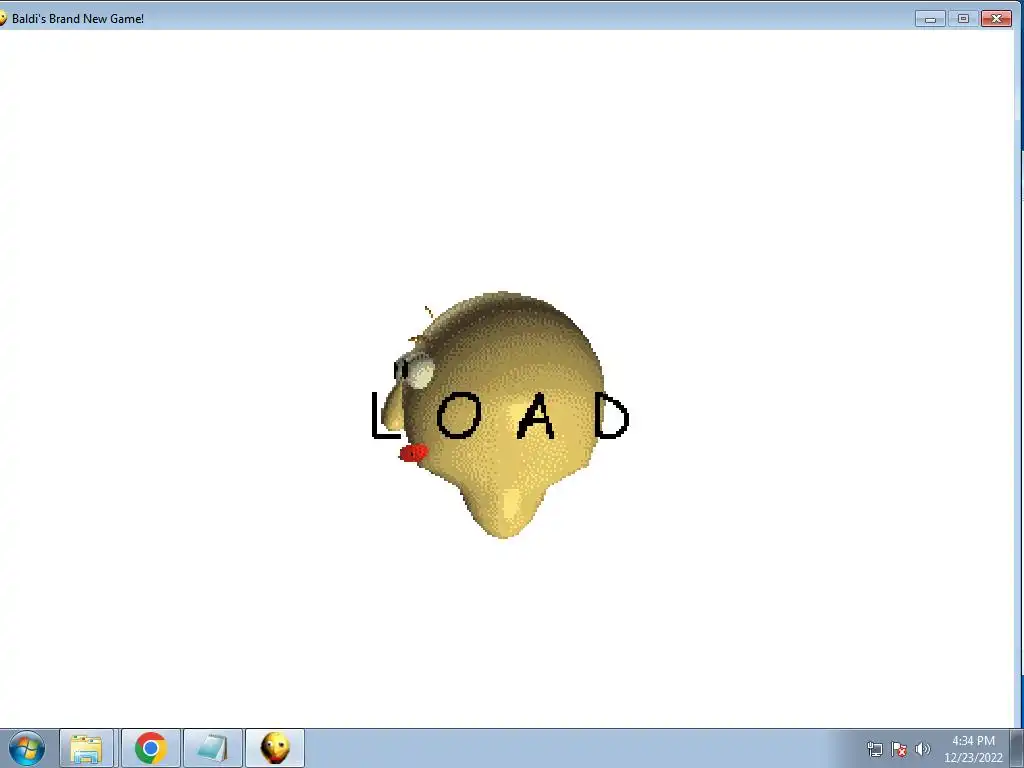
Task: Select the Baldi game taskbar button
Action: tap(275, 748)
